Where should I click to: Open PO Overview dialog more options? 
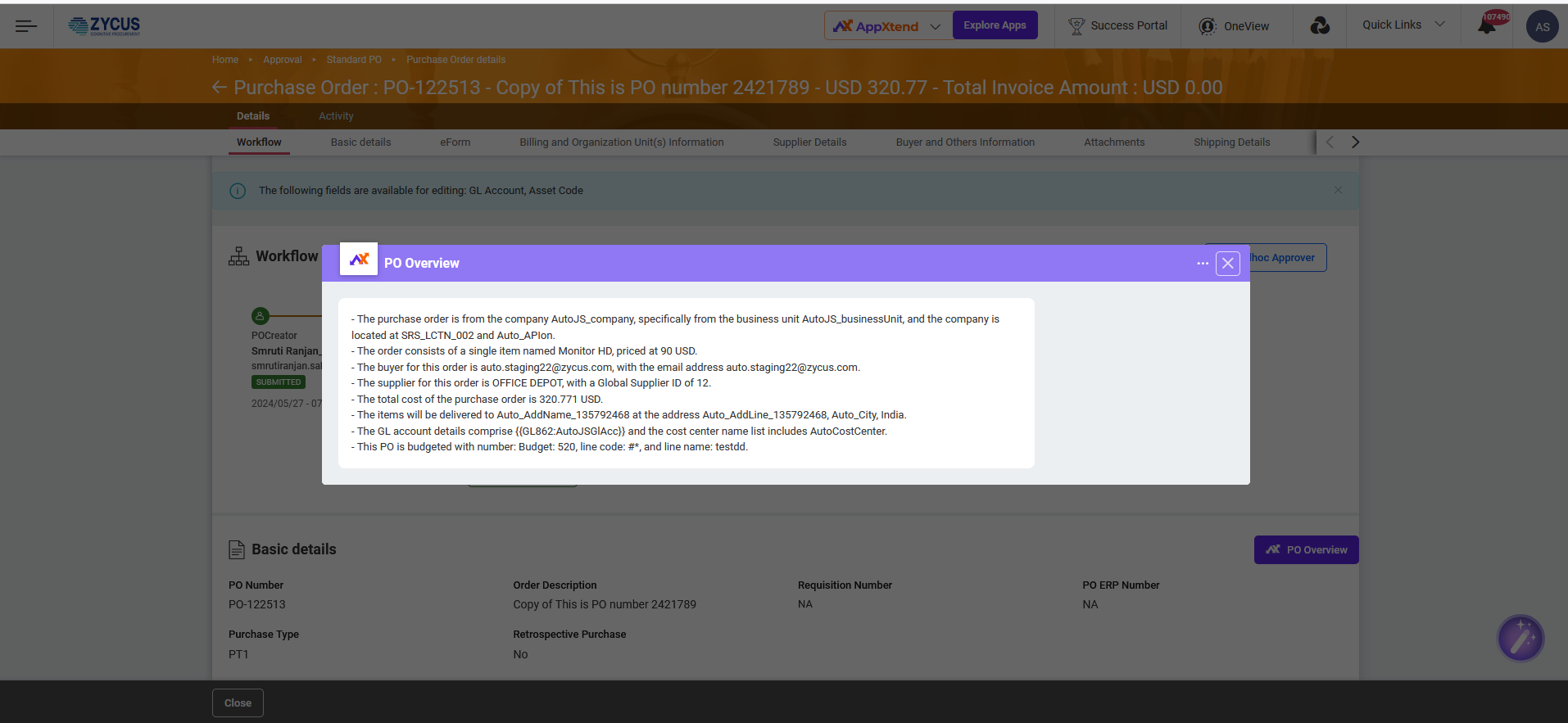[1202, 264]
